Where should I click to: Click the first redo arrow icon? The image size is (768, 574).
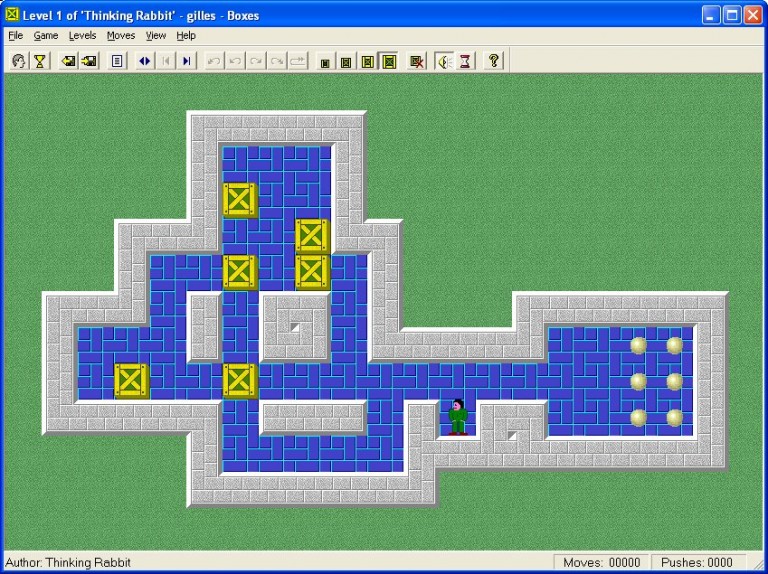256,61
